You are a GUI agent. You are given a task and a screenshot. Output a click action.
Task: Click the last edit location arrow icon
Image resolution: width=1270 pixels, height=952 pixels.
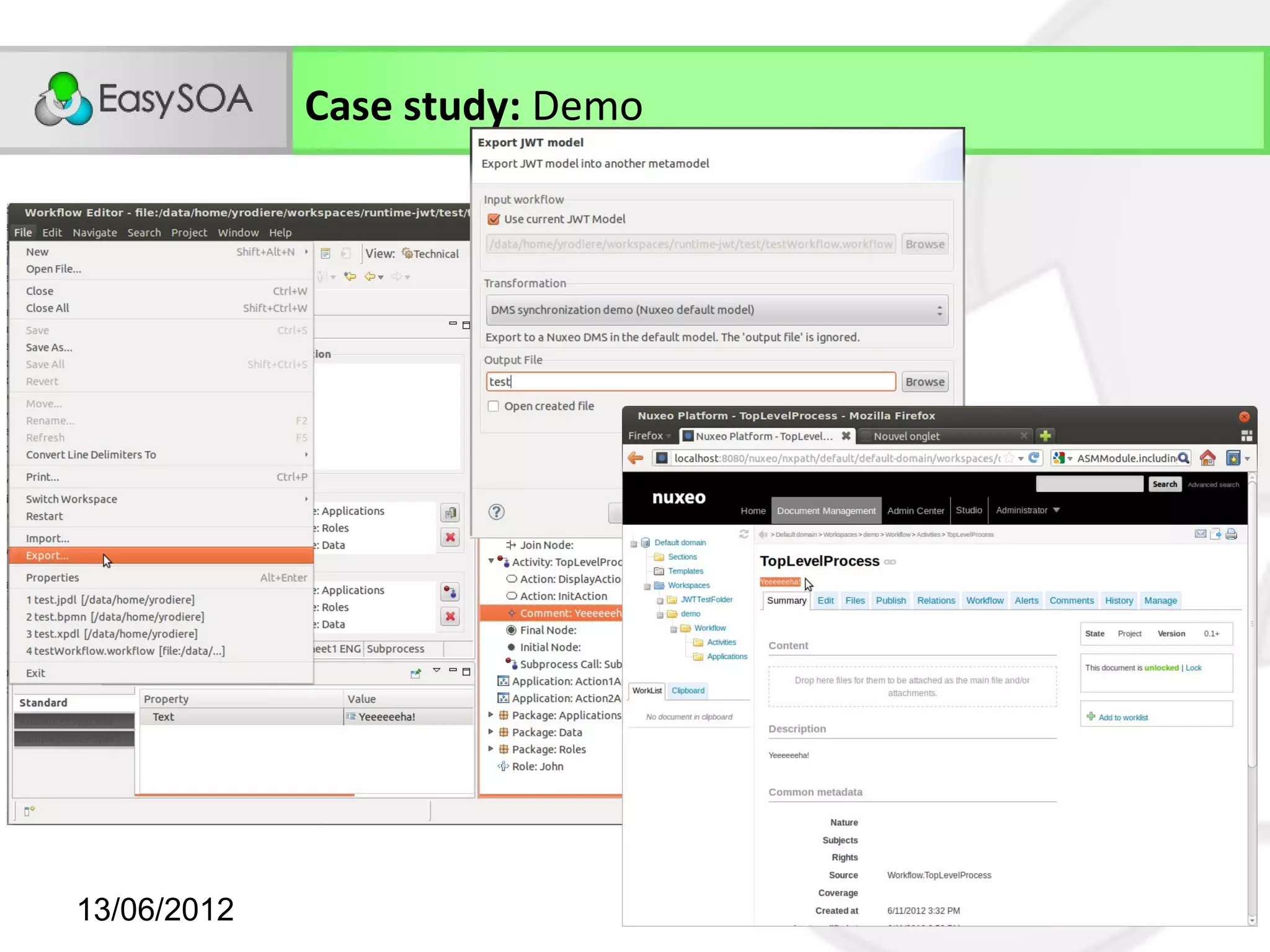click(350, 276)
